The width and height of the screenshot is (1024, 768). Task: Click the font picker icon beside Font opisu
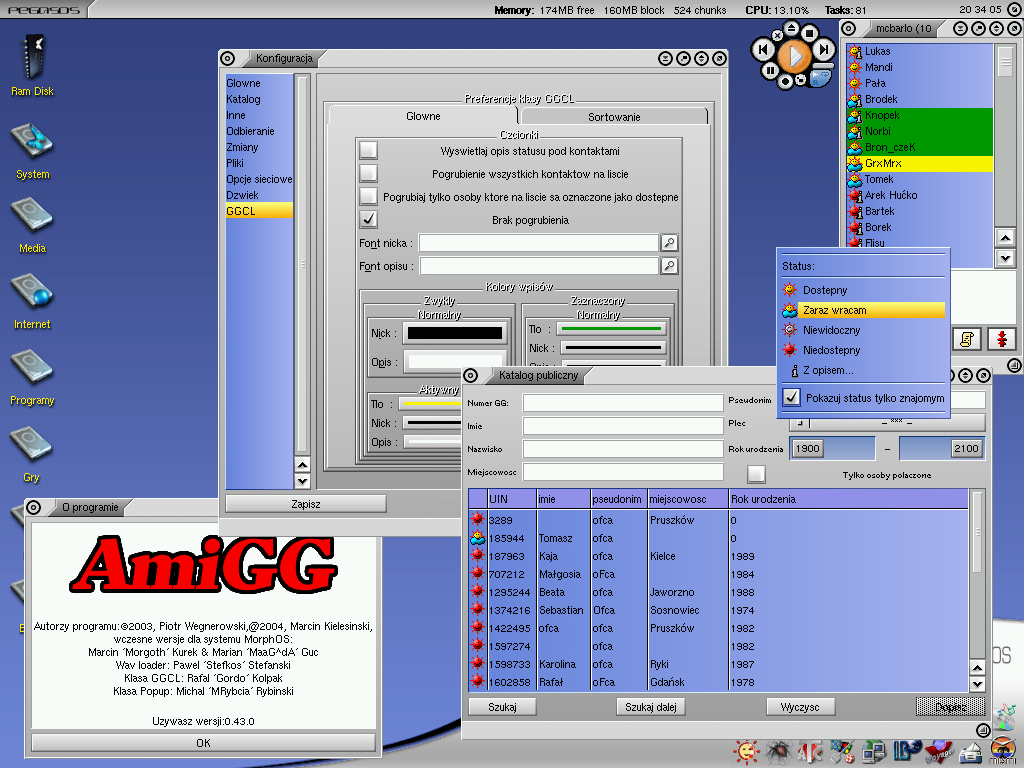point(669,266)
